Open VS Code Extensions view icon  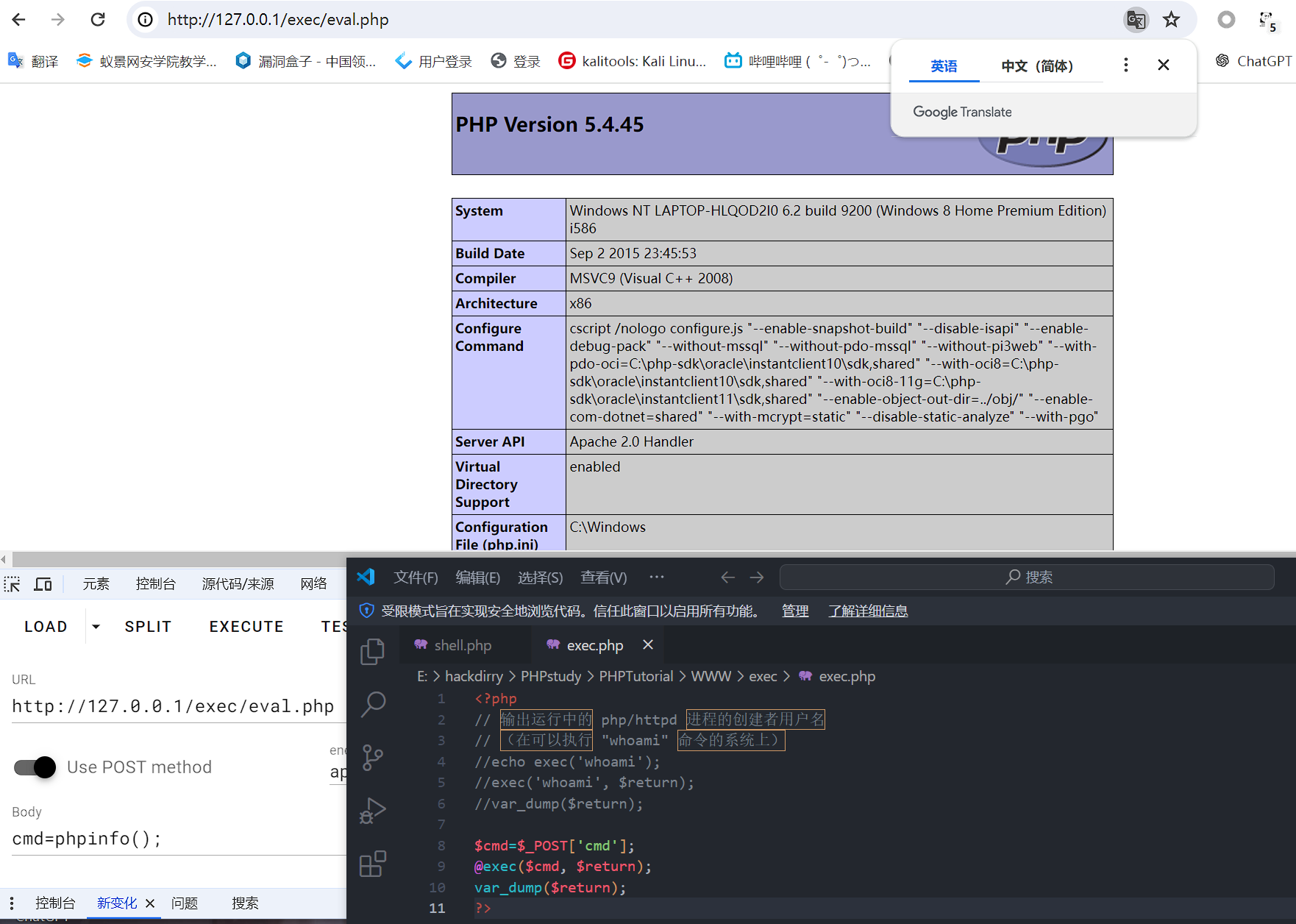(373, 864)
